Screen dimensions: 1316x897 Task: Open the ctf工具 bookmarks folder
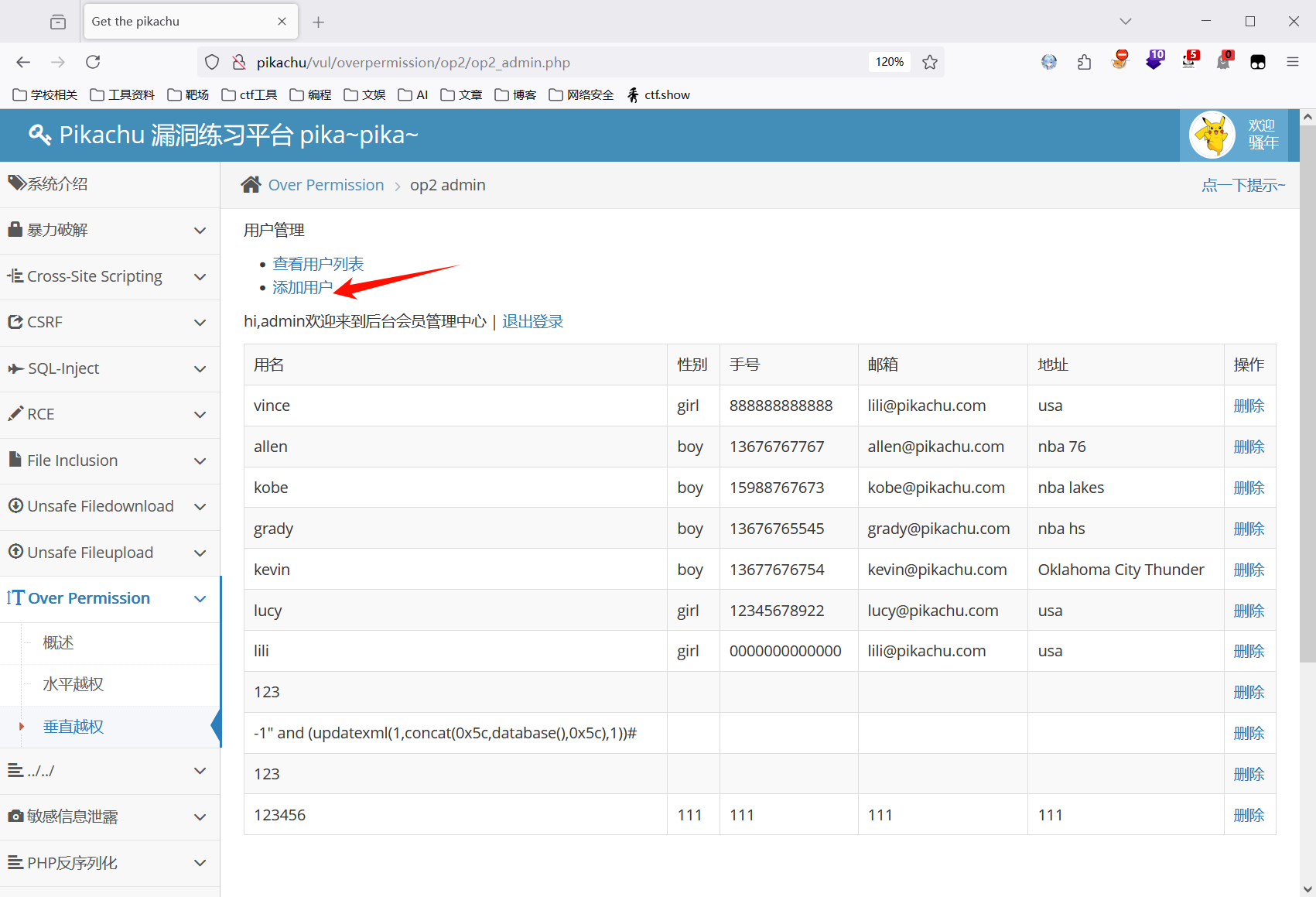[249, 94]
